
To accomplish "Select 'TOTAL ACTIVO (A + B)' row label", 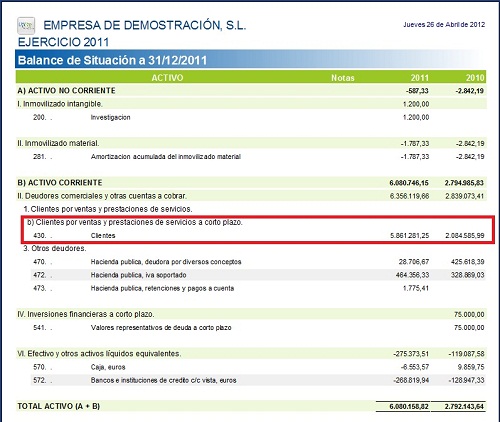I will click(58, 406).
